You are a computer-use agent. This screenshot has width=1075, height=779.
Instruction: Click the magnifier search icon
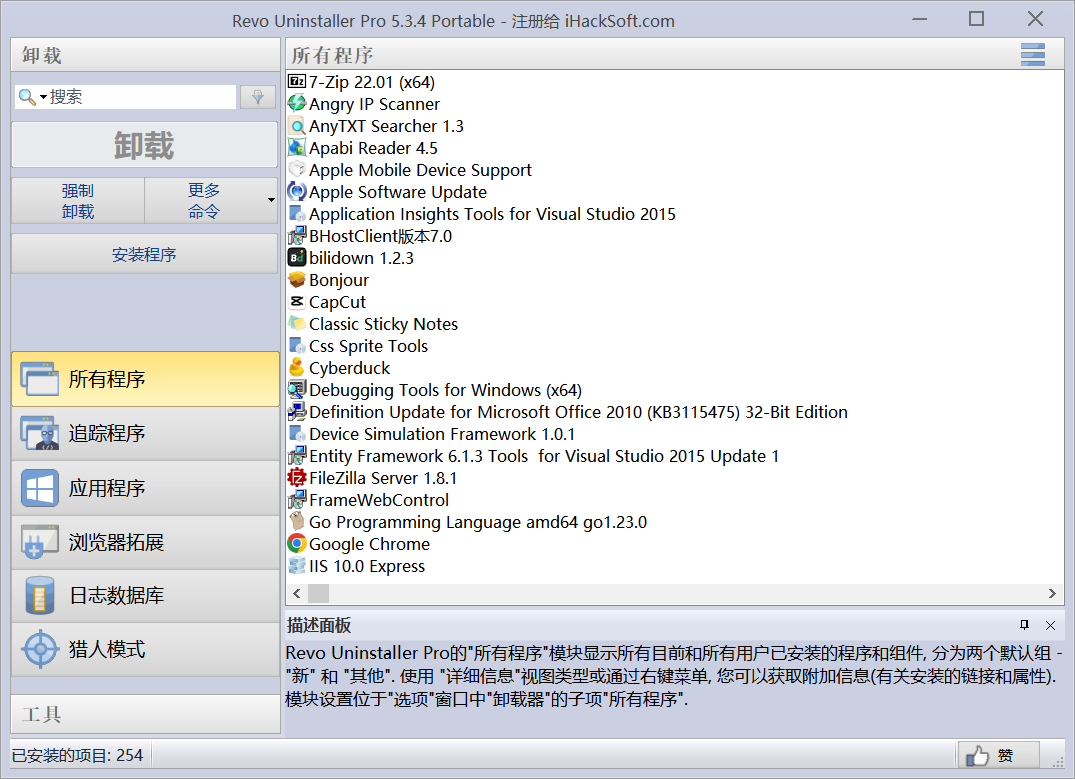coord(27,97)
